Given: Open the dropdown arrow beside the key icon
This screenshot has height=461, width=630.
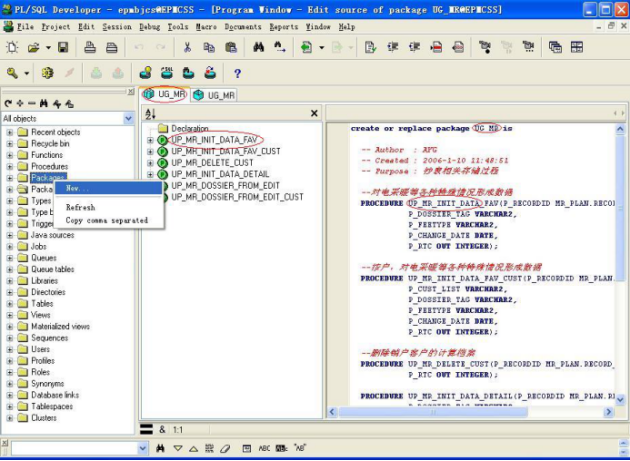Looking at the screenshot, I should coord(27,73).
